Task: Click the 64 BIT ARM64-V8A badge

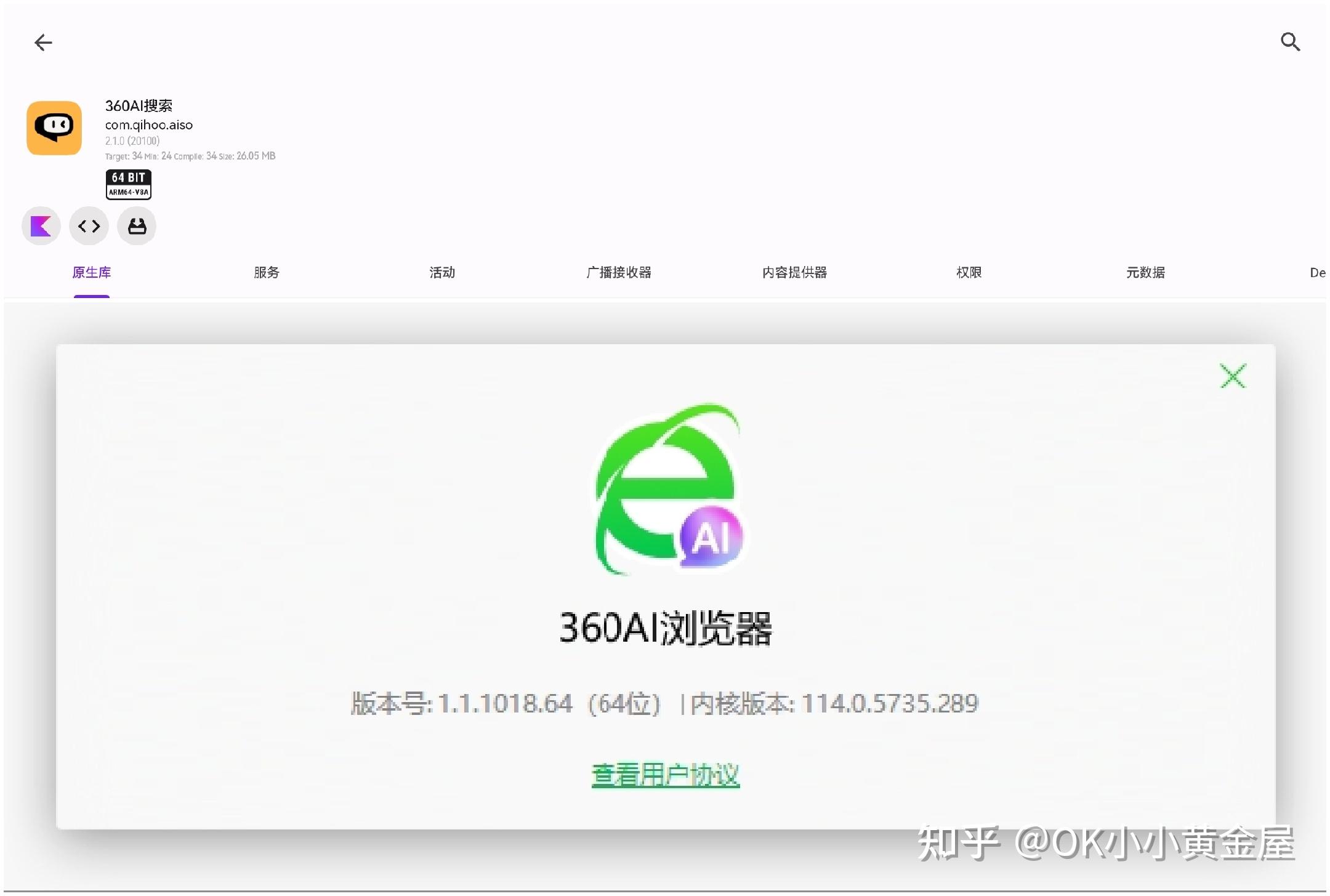Action: (x=127, y=184)
